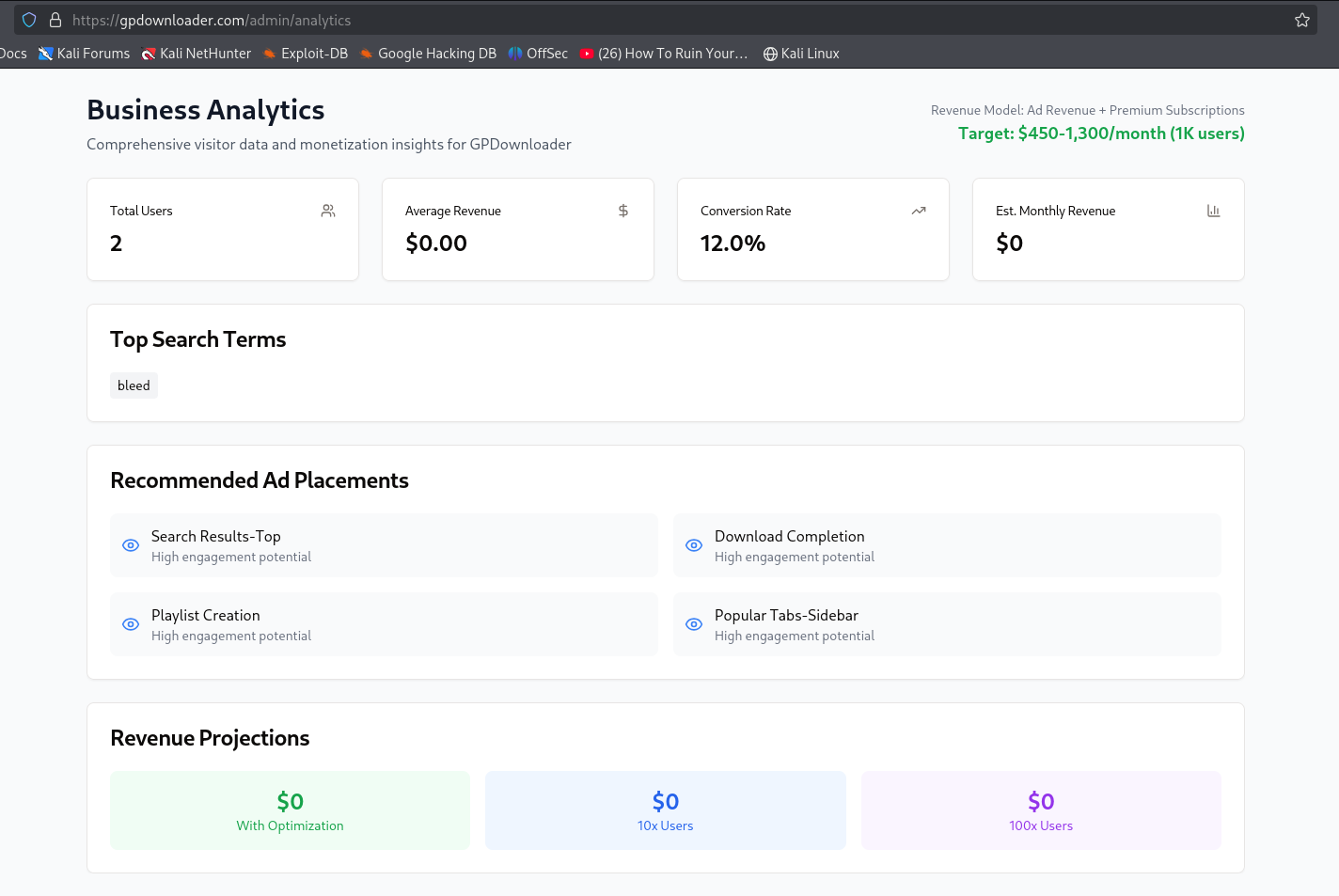Viewport: 1339px width, 896px height.
Task: Click the users icon in Total Users card
Action: tap(328, 211)
